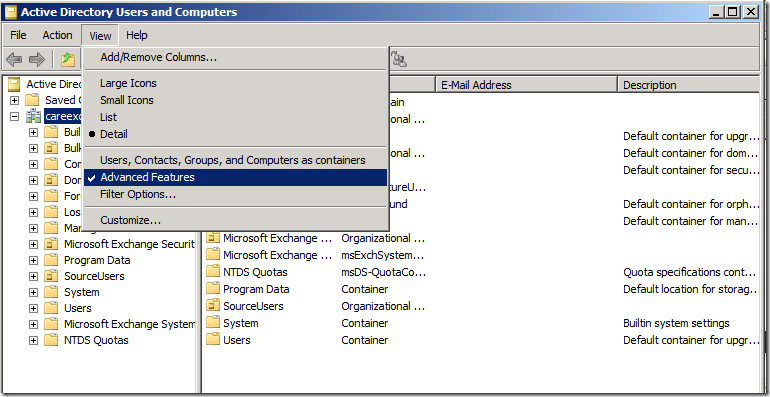Choose Add/Remove Columns... from View menu
770x397 pixels.
[235, 57]
